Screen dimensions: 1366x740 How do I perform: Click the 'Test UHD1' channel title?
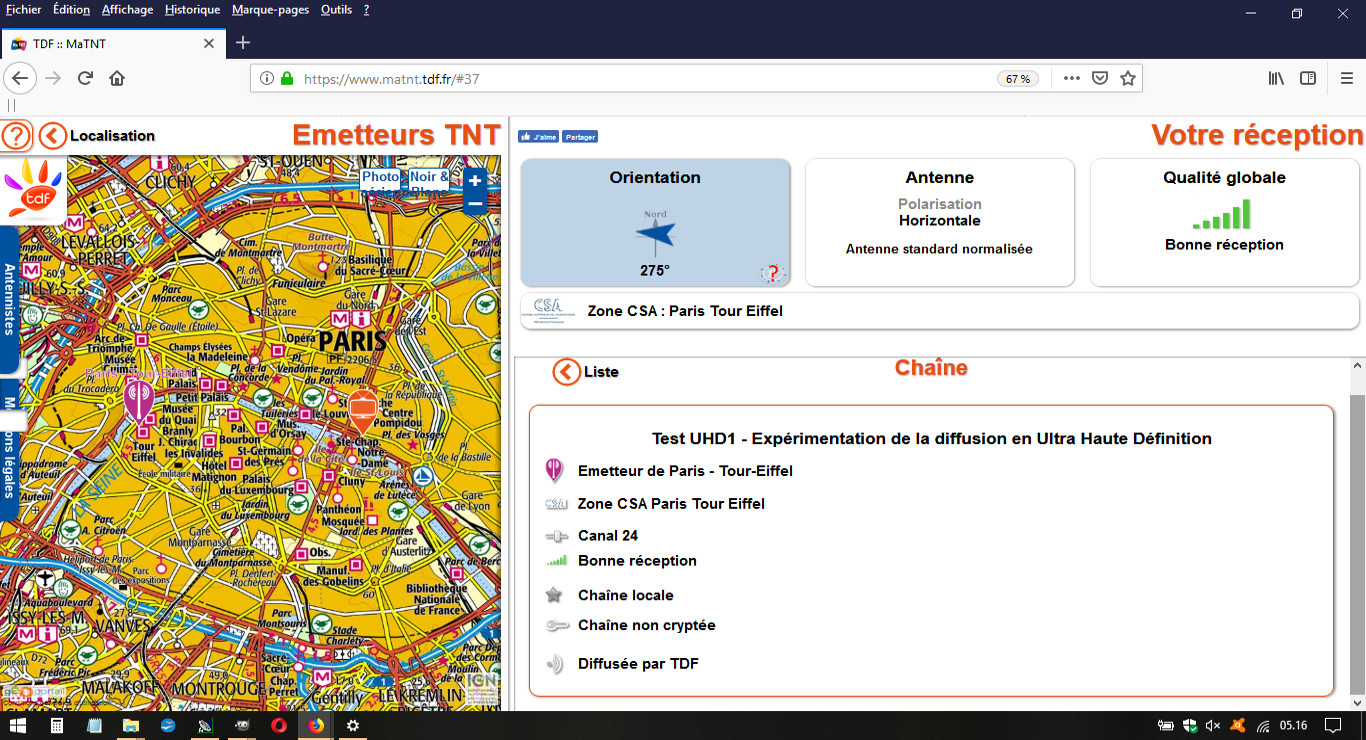(x=931, y=438)
